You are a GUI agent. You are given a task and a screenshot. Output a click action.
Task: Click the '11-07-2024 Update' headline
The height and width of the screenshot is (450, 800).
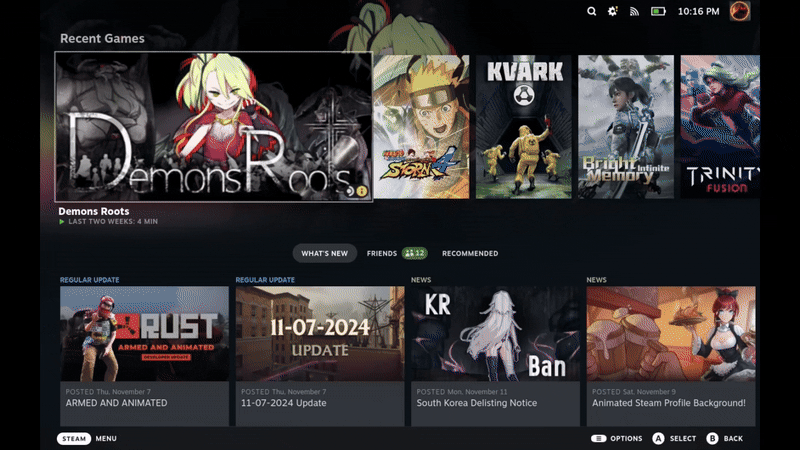point(284,403)
